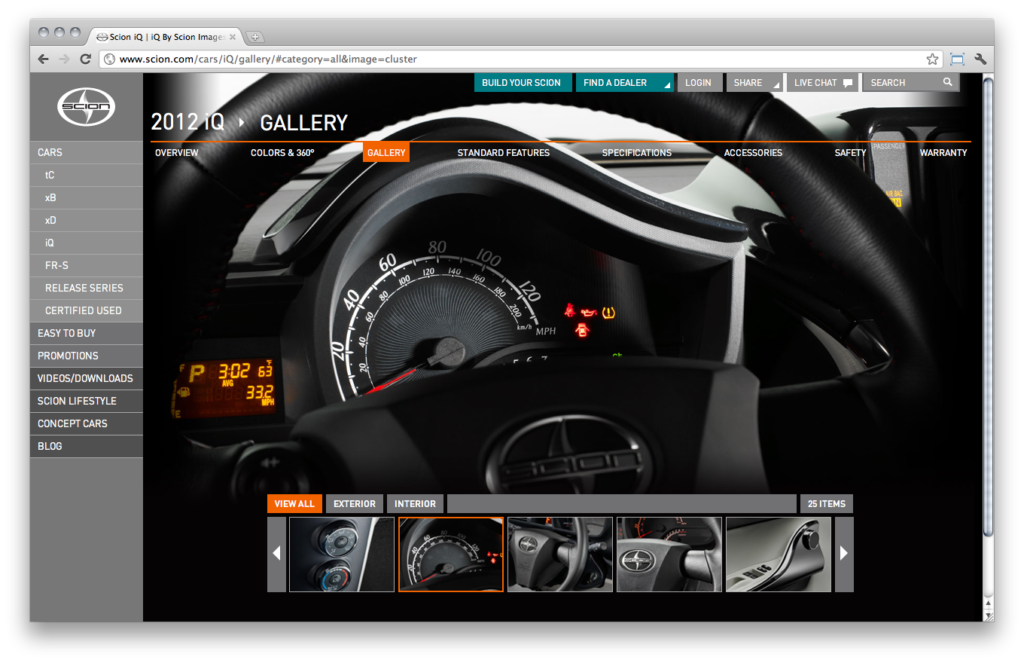Screen dimensions: 1024x663
Task: Click the browser address bar
Action: point(520,59)
